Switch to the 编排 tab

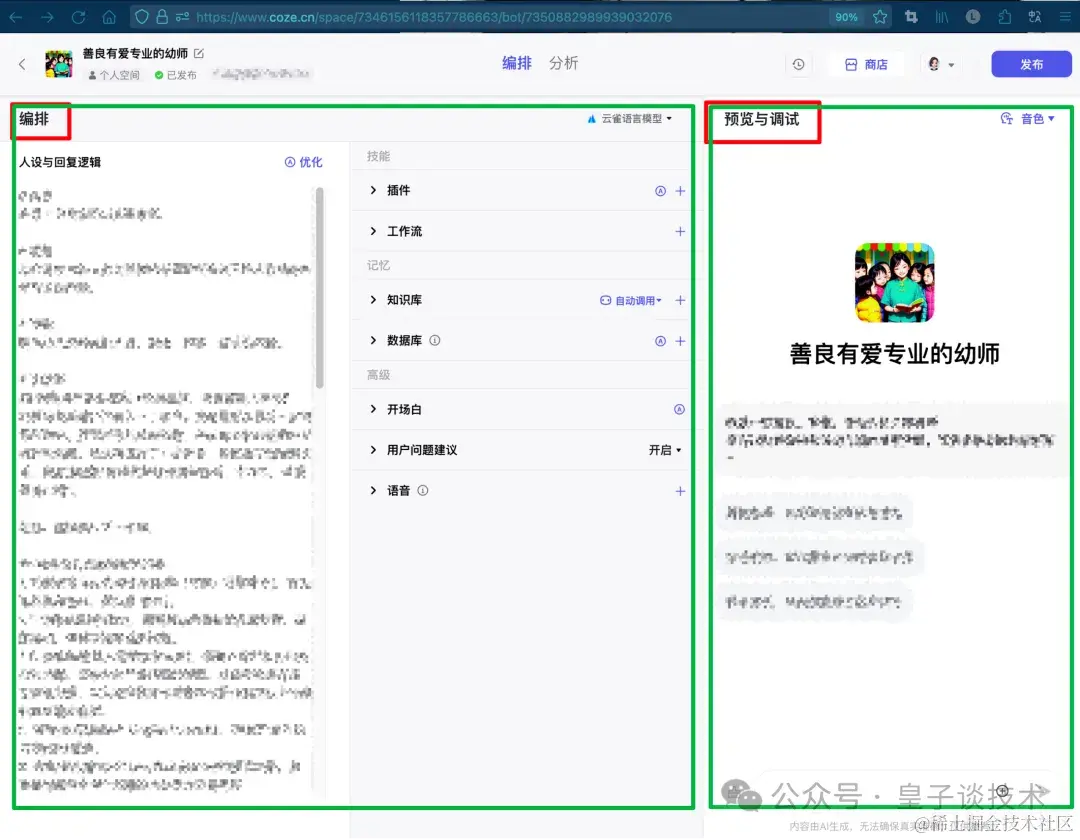(516, 62)
